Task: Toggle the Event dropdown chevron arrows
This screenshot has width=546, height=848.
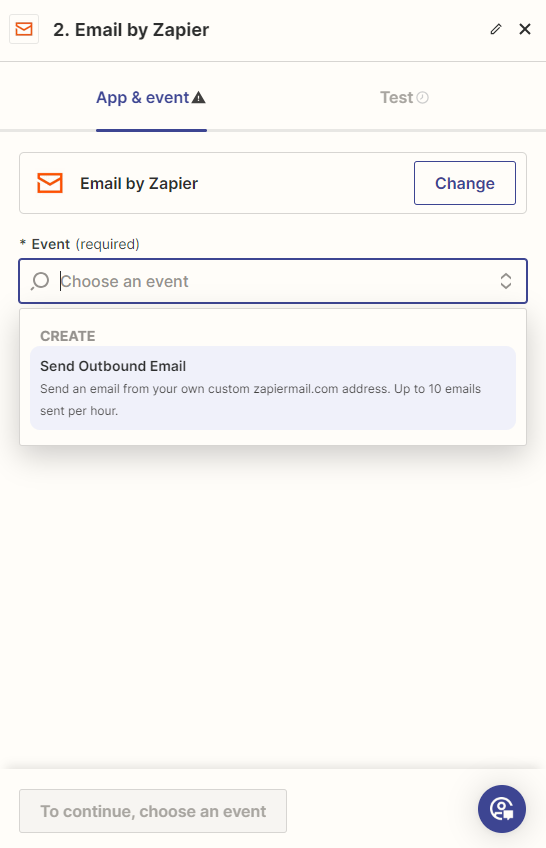Action: tap(505, 281)
